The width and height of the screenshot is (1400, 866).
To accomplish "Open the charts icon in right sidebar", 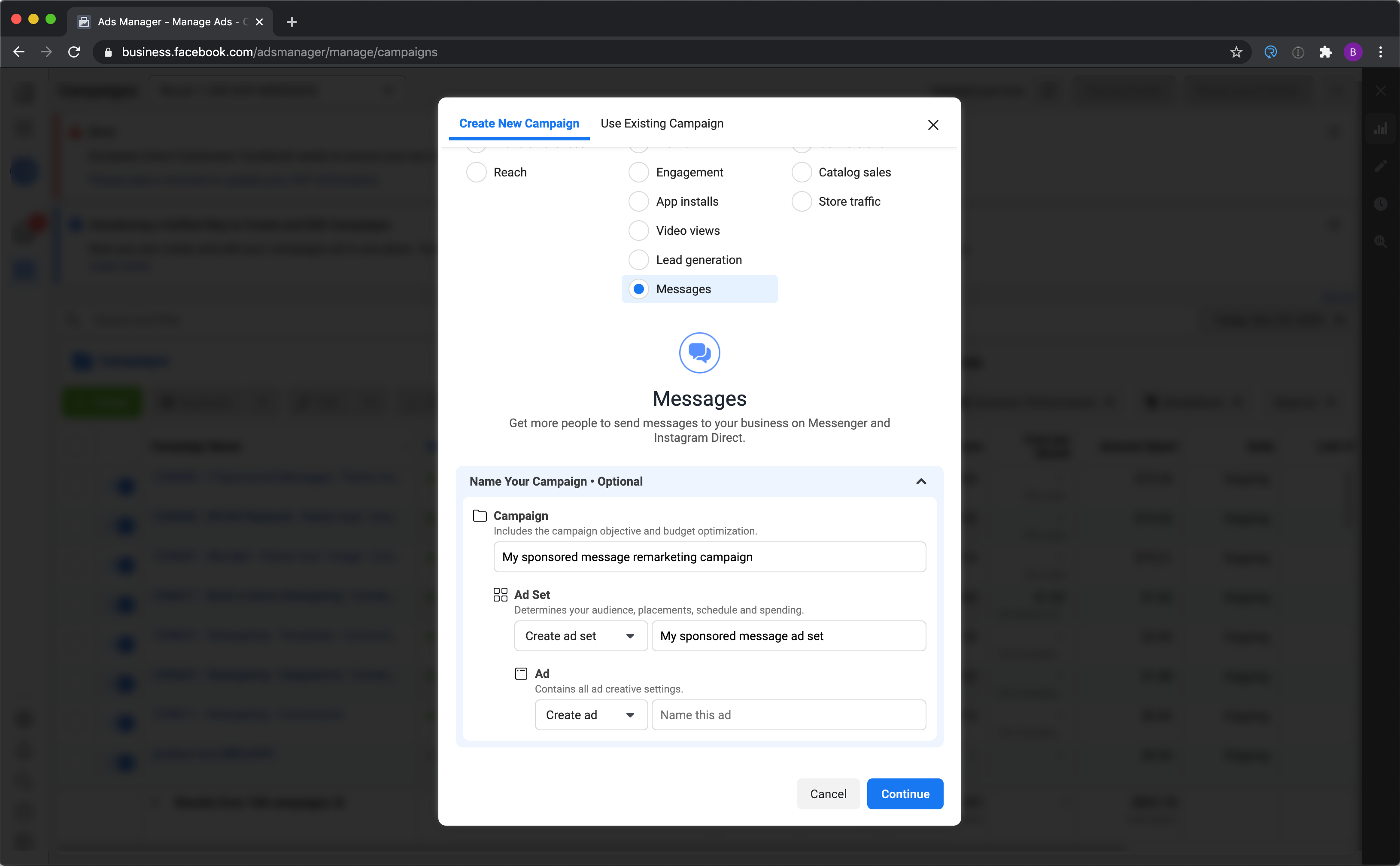I will tap(1381, 129).
